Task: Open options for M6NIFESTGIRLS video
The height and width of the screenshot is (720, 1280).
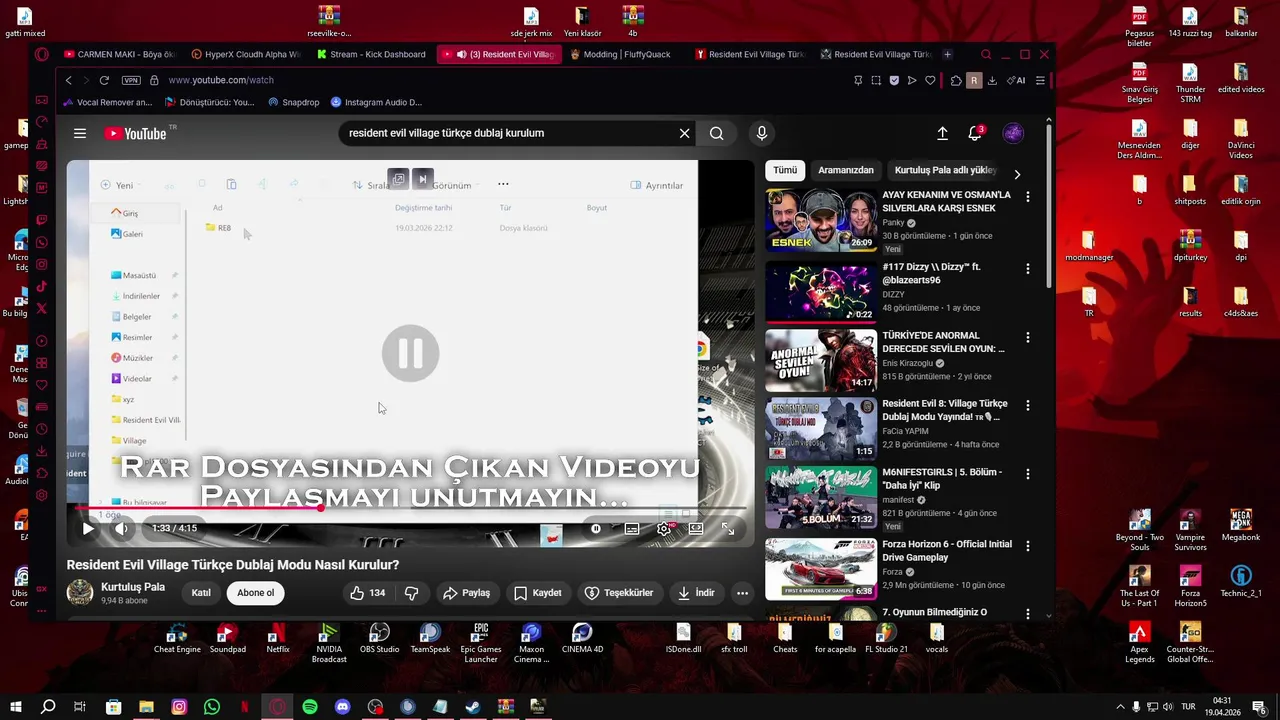Action: tap(1027, 474)
